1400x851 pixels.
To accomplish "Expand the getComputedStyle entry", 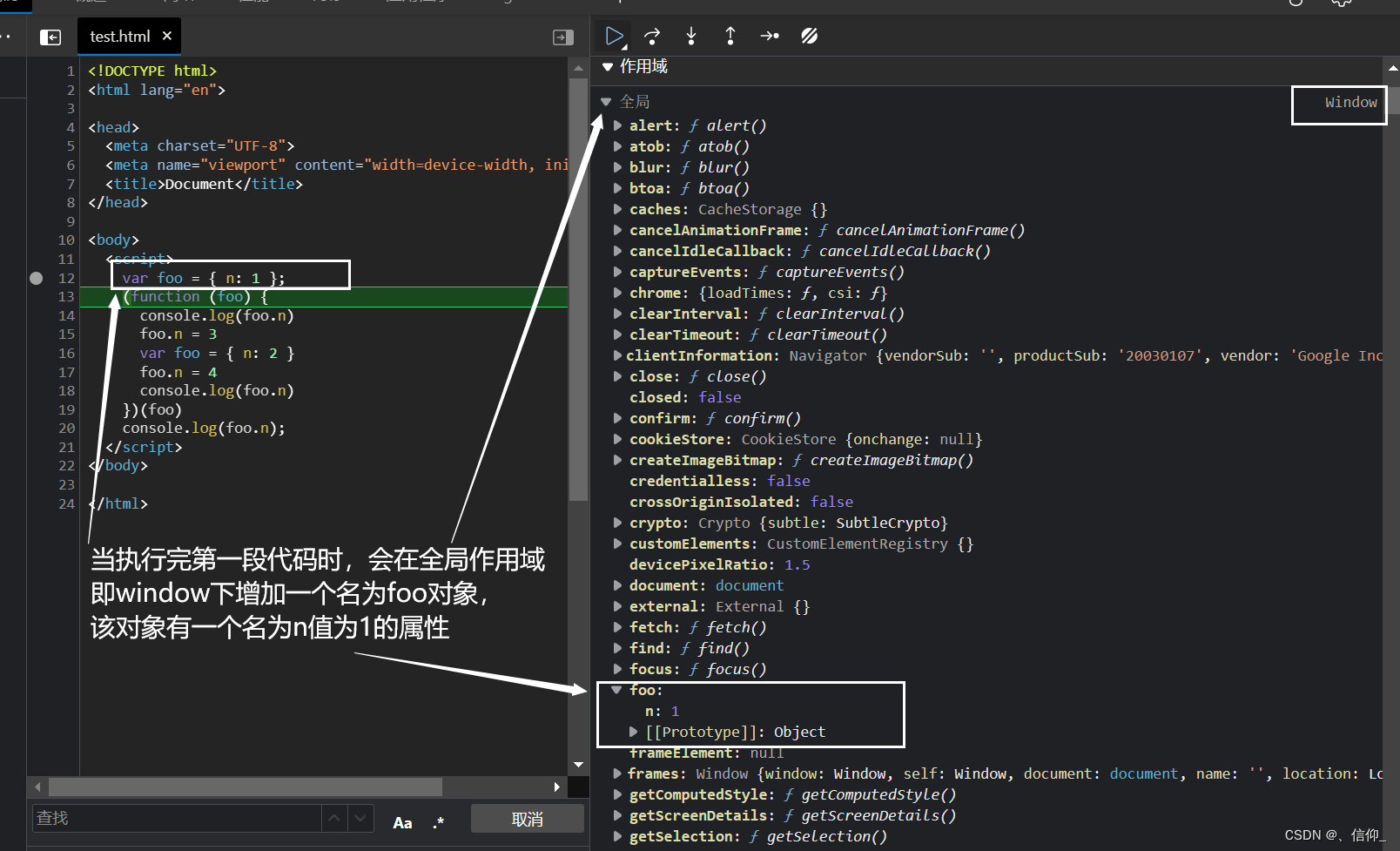I will (x=617, y=794).
